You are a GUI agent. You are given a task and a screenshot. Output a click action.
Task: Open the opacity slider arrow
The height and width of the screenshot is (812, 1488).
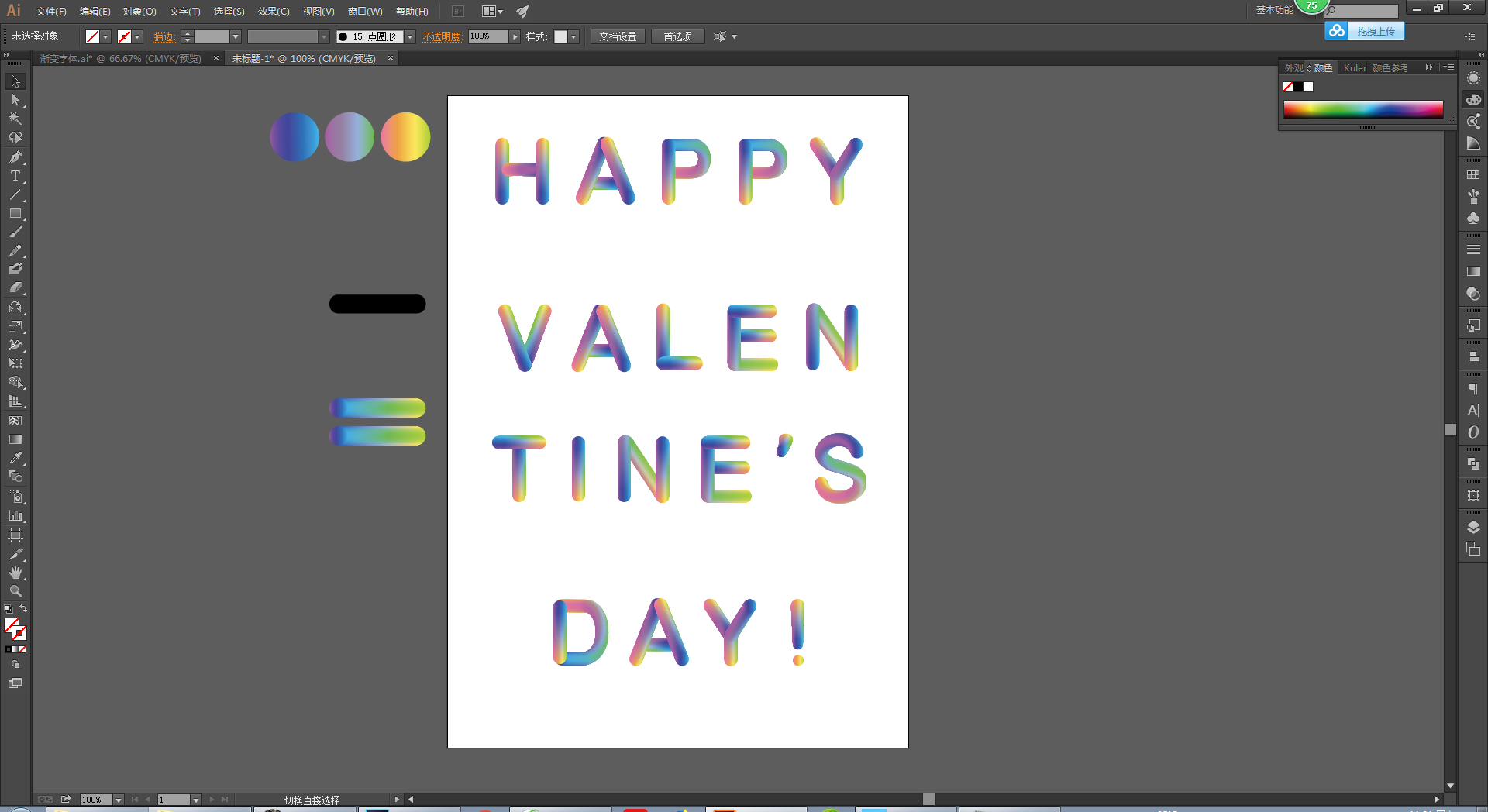tap(515, 37)
